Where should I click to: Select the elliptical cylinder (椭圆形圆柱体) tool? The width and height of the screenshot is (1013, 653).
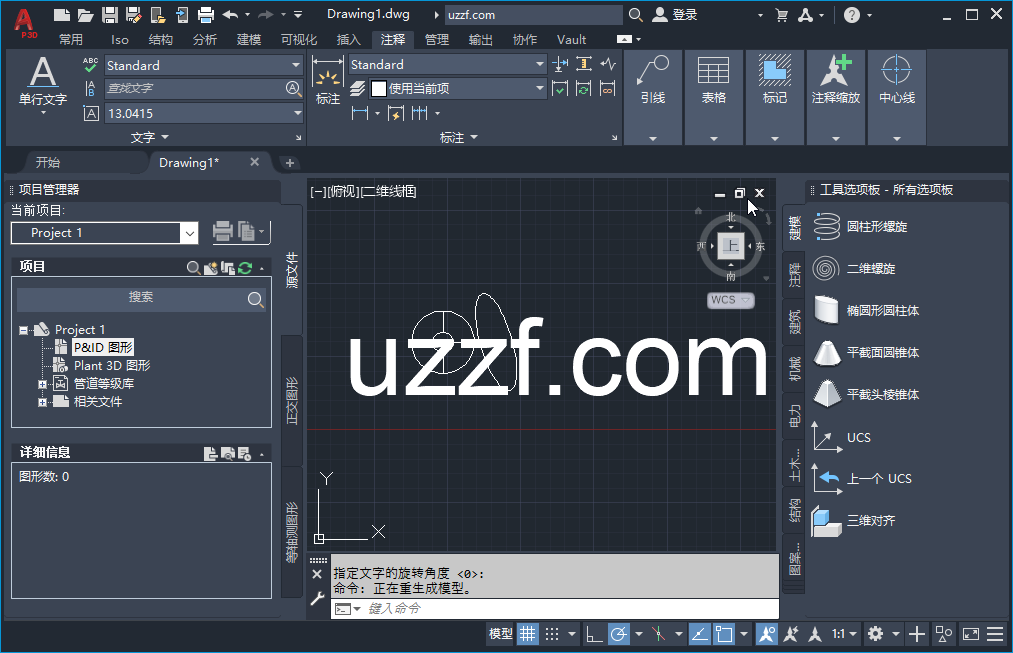[x=866, y=311]
